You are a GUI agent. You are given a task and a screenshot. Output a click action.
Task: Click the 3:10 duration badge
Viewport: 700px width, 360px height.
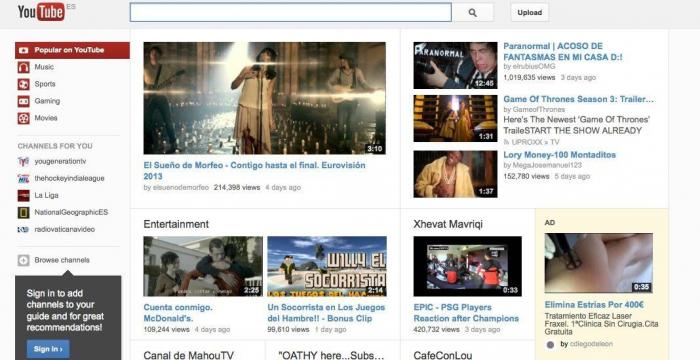374,148
